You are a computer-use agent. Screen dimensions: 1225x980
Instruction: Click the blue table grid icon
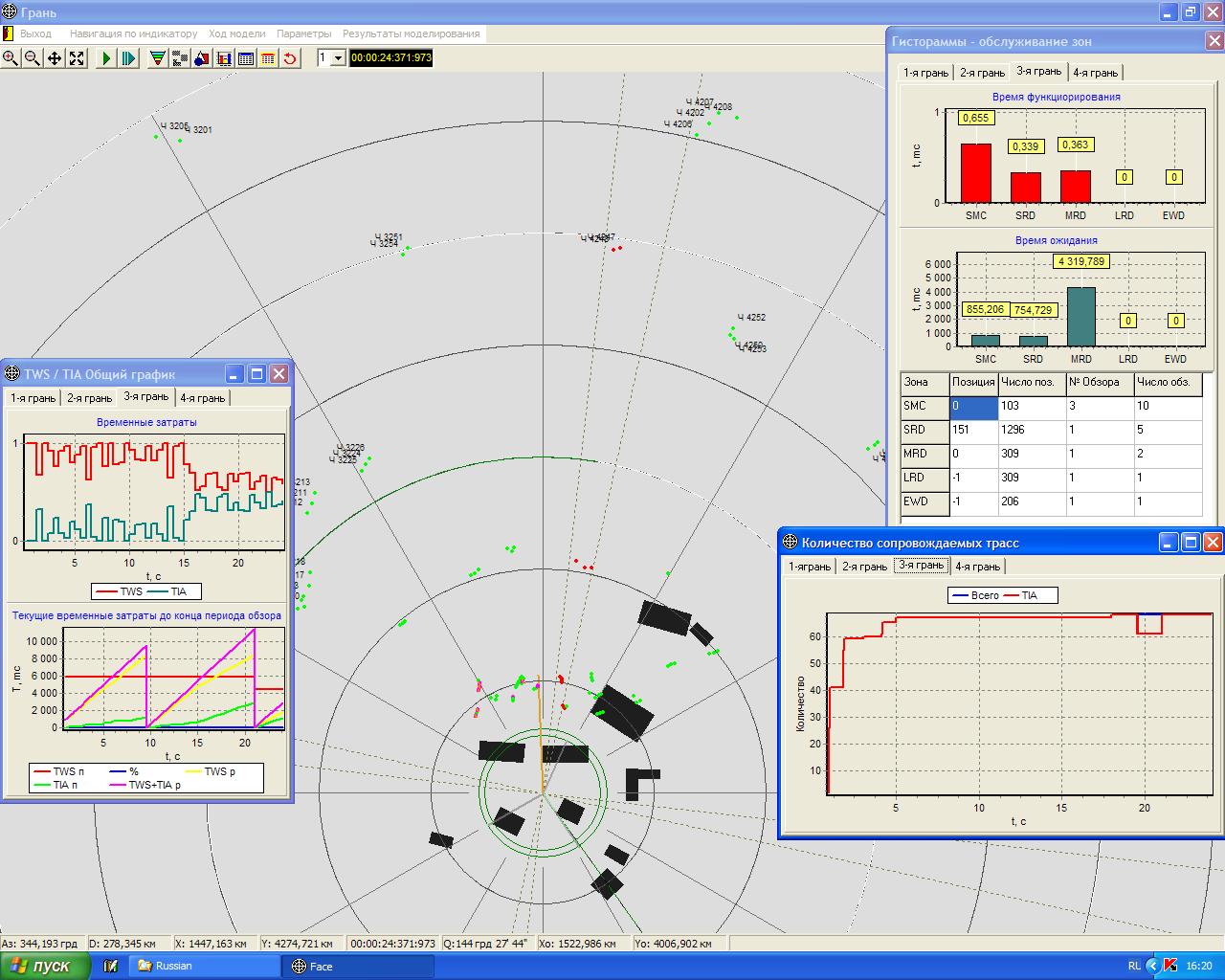pos(246,58)
